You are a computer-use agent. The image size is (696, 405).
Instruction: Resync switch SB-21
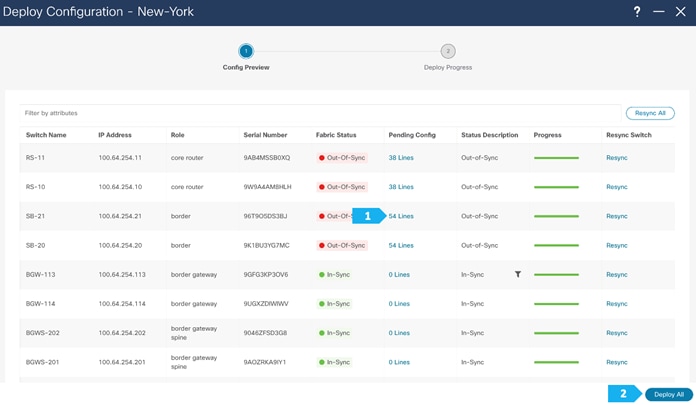(x=617, y=216)
